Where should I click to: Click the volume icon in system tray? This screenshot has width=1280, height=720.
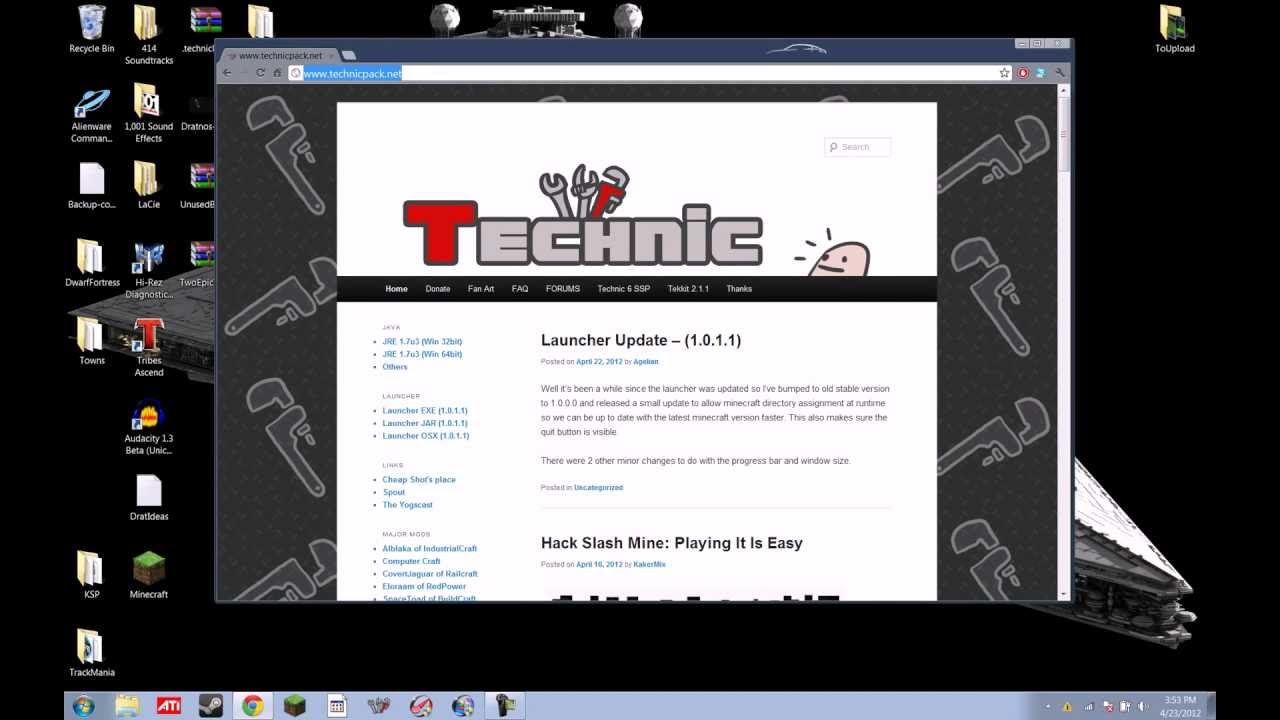pyautogui.click(x=1142, y=706)
